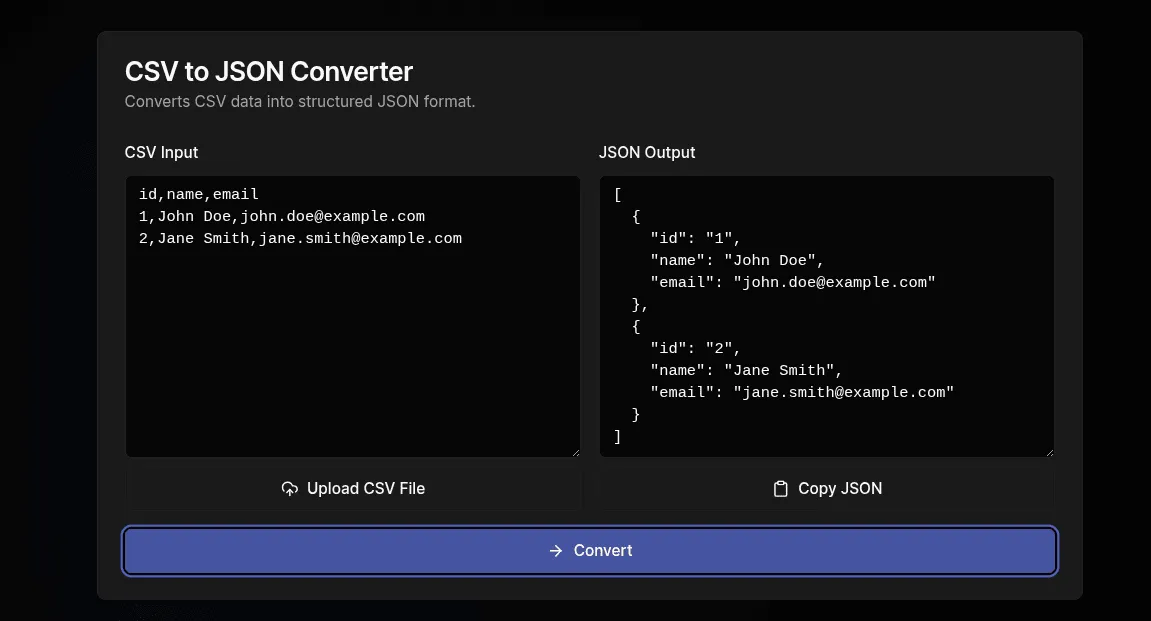
Task: Click the resize grip of the CSV Input box
Action: tap(575, 451)
